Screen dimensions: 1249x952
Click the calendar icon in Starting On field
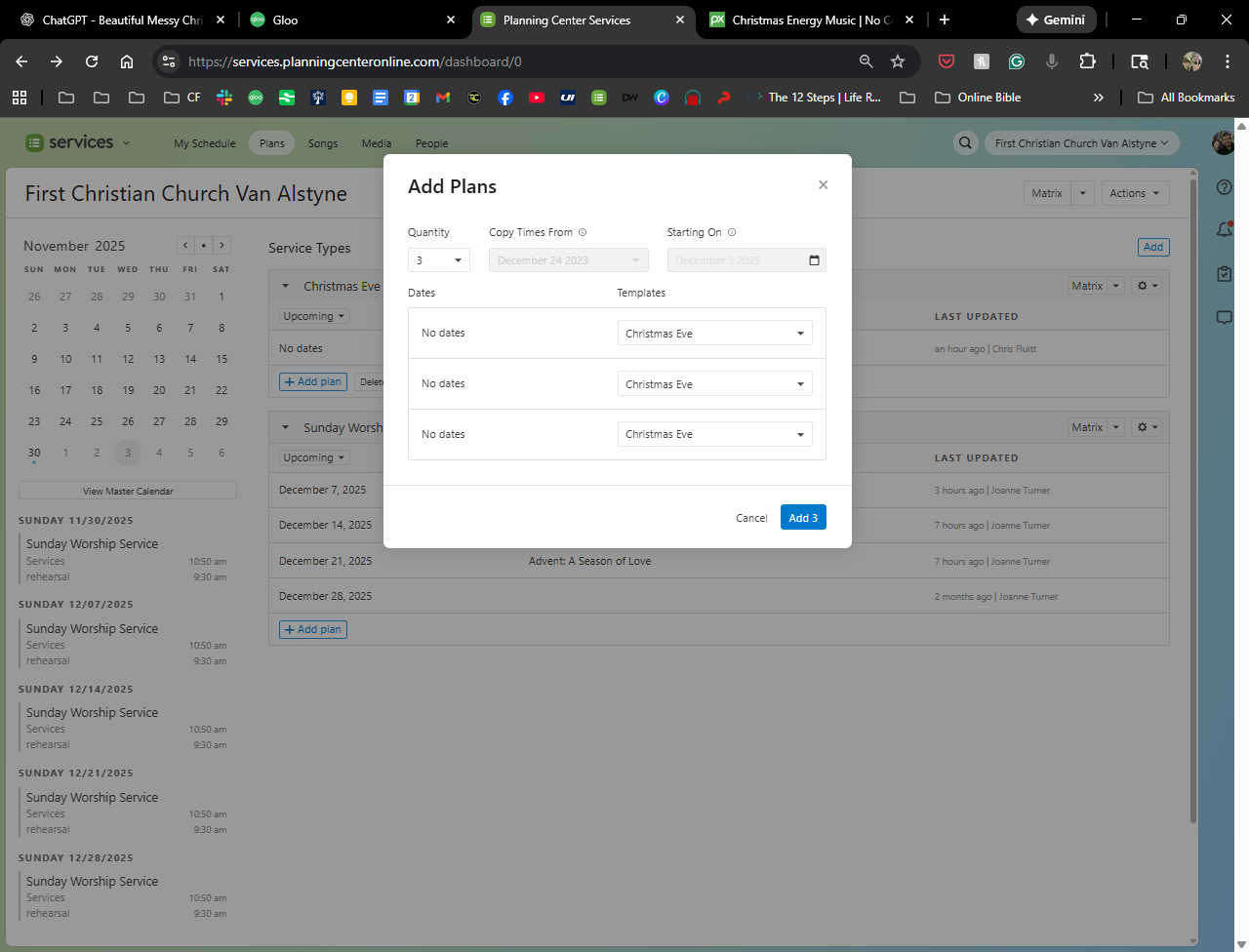[x=814, y=260]
